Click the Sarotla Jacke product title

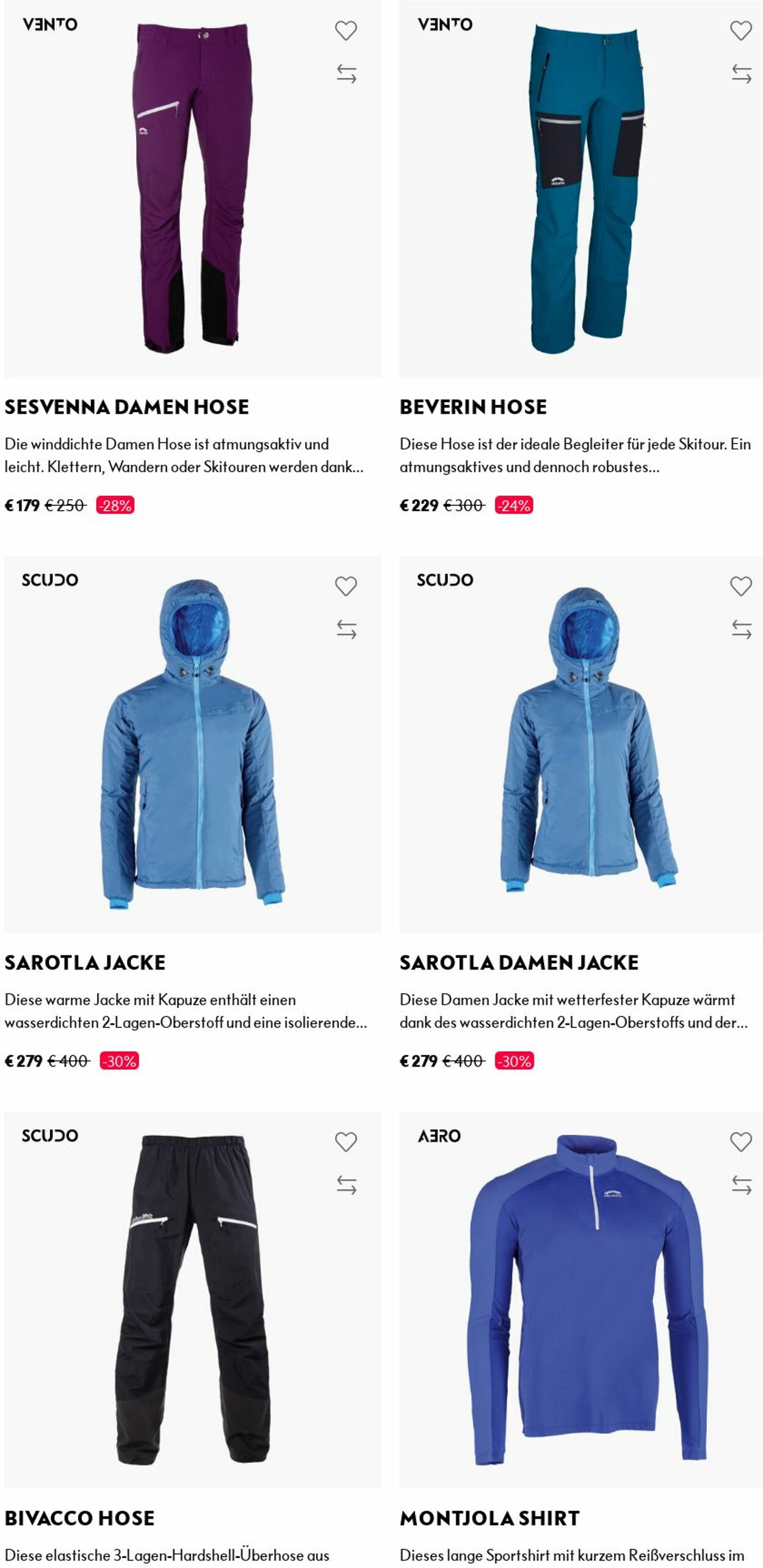[x=85, y=963]
